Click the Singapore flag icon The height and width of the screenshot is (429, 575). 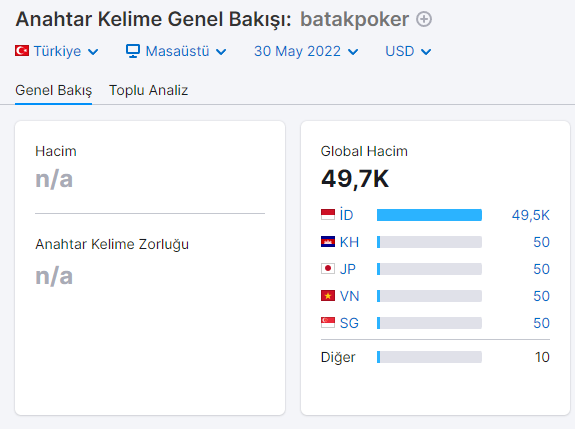[x=328, y=323]
